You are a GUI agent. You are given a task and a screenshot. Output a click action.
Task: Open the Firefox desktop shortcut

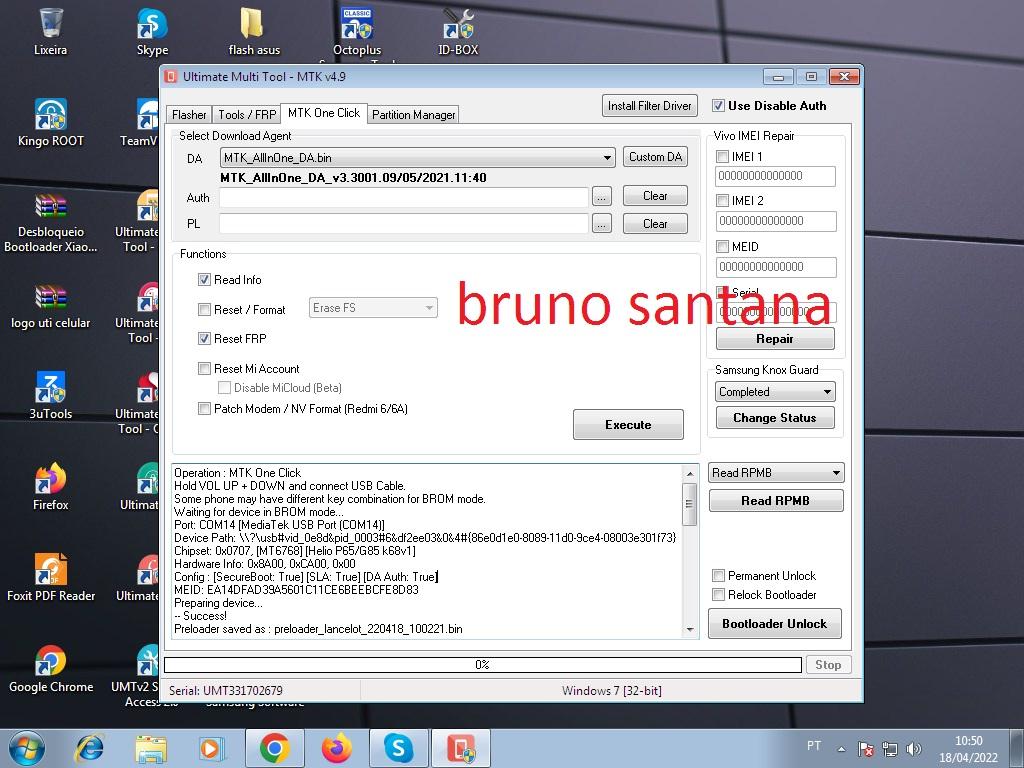(50, 487)
